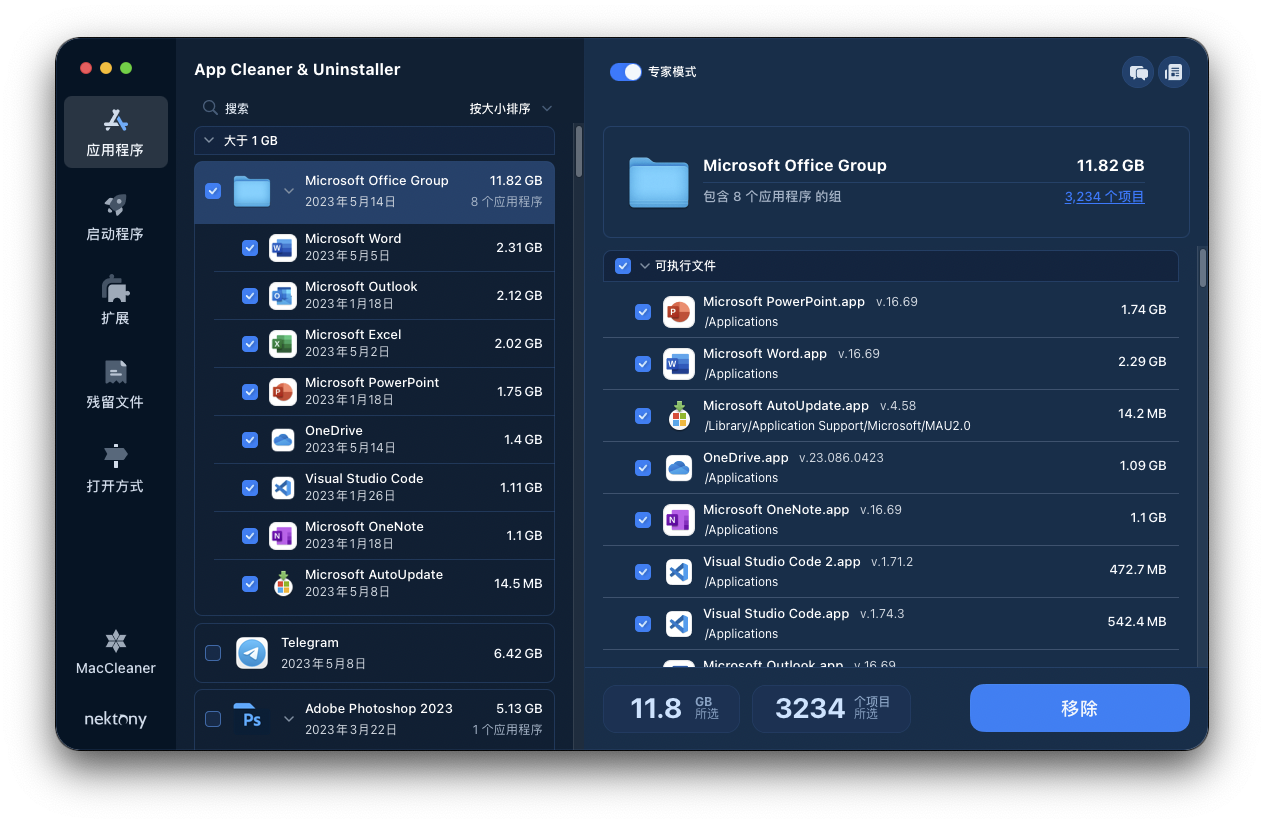Viewport: 1264px width, 824px height.
Task: Click the Telegram size 6.42 GB
Action: [518, 653]
